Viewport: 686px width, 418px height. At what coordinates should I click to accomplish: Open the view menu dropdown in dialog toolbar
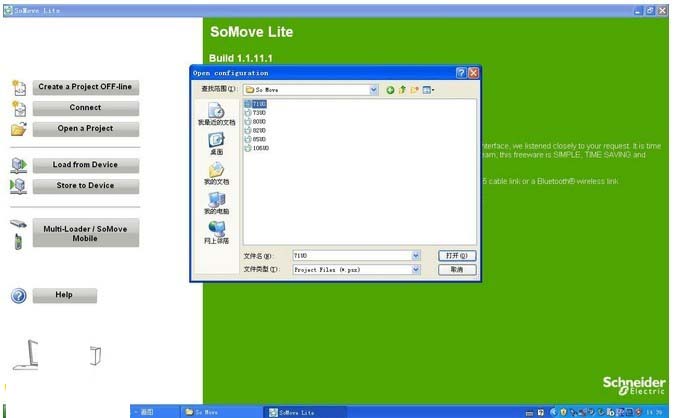click(x=428, y=90)
